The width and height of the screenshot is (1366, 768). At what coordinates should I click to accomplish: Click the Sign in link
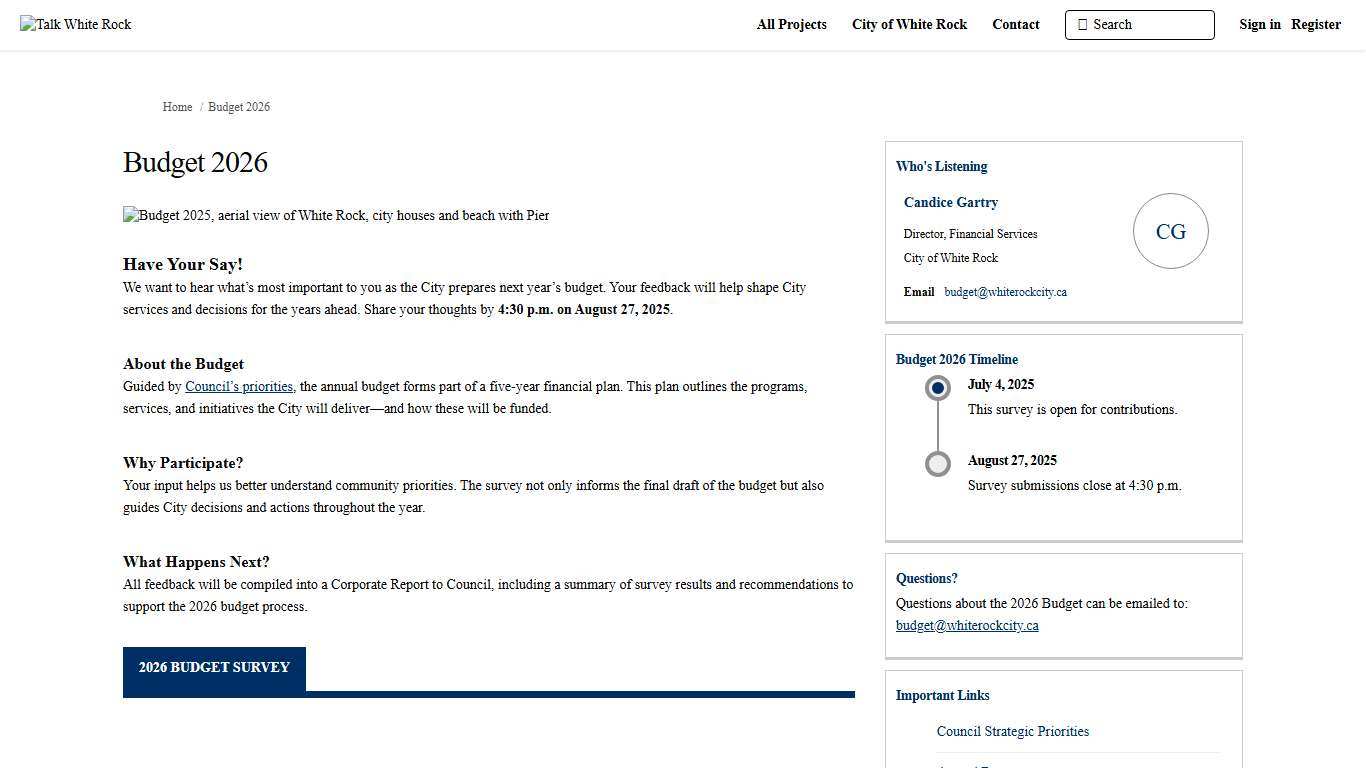1259,25
